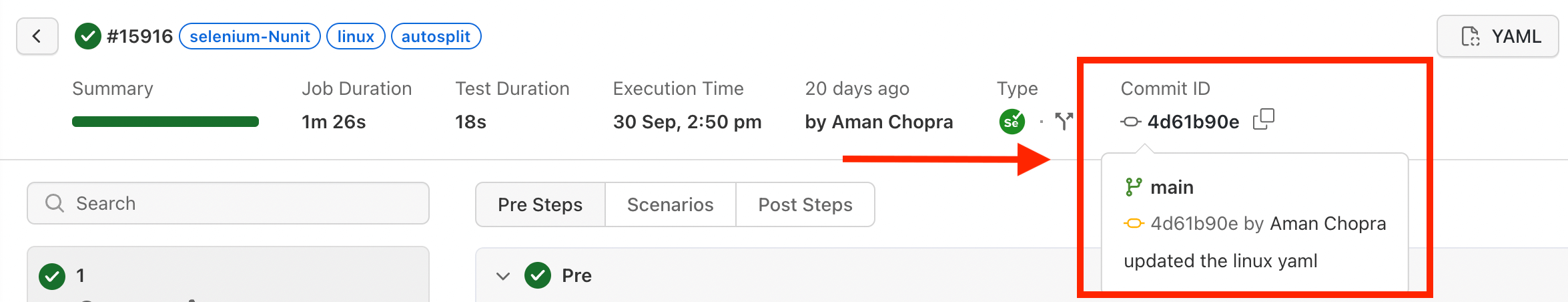Image resolution: width=1568 pixels, height=302 pixels.
Task: Click the green summary progress bar
Action: 165,122
